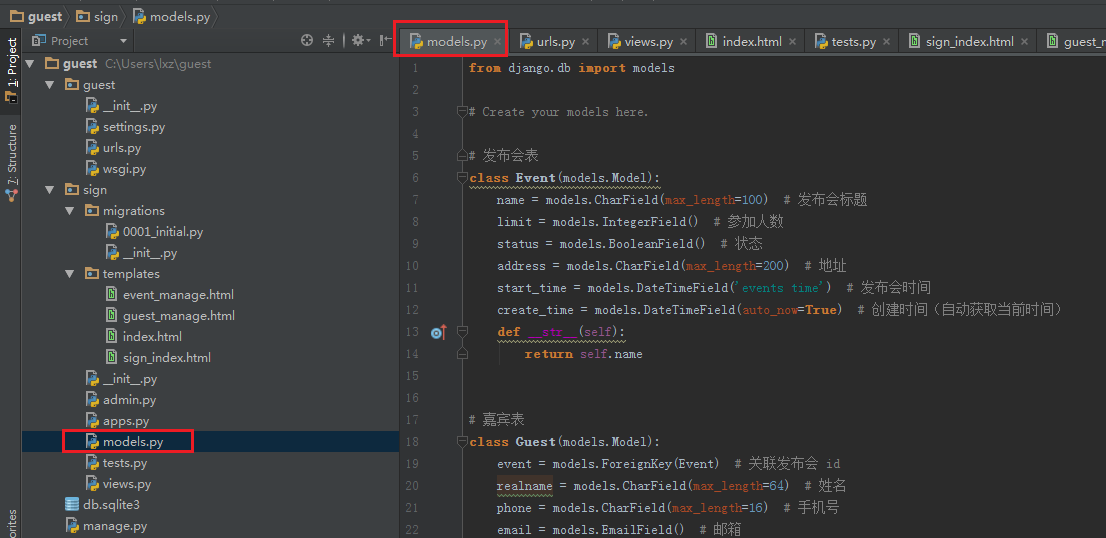
Task: Hide the Project tool window
Action: (x=385, y=41)
